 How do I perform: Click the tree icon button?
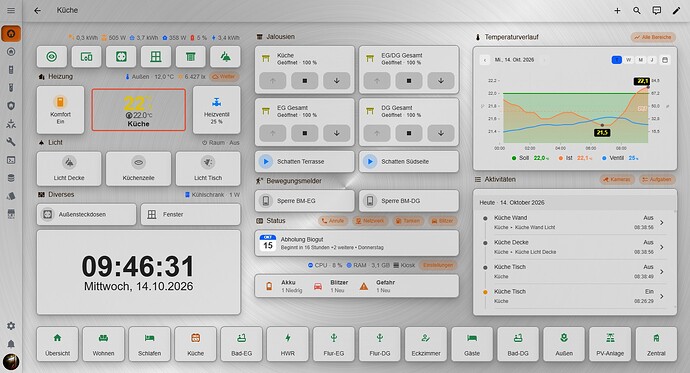point(225,57)
